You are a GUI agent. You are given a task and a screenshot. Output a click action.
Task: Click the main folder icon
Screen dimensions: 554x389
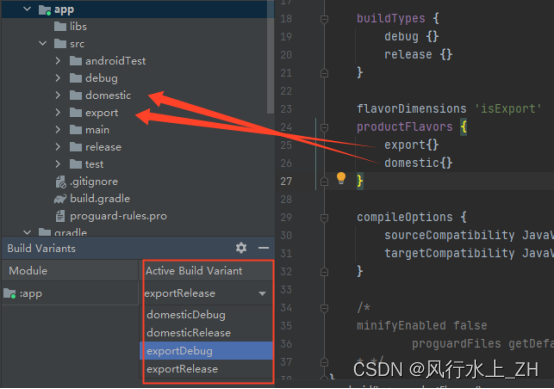point(76,130)
